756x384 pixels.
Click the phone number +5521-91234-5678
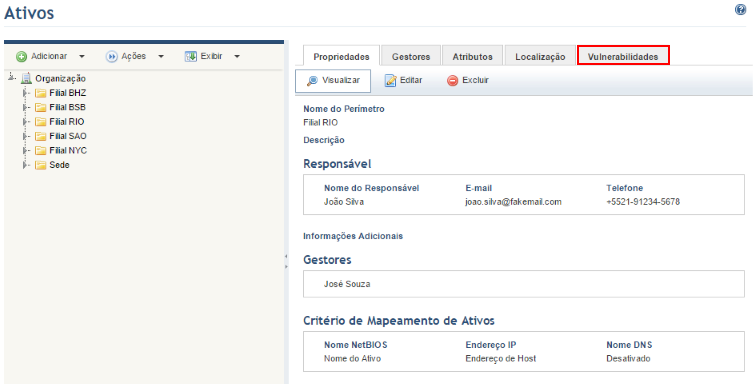[643, 202]
